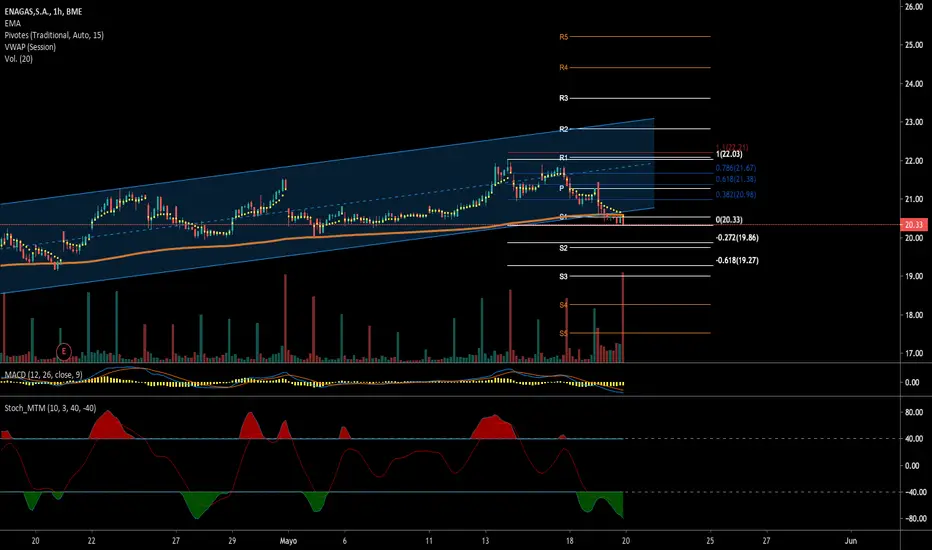The height and width of the screenshot is (550, 932).
Task: Click 80.00 on the Stoch_MTM scale
Action: (x=912, y=411)
